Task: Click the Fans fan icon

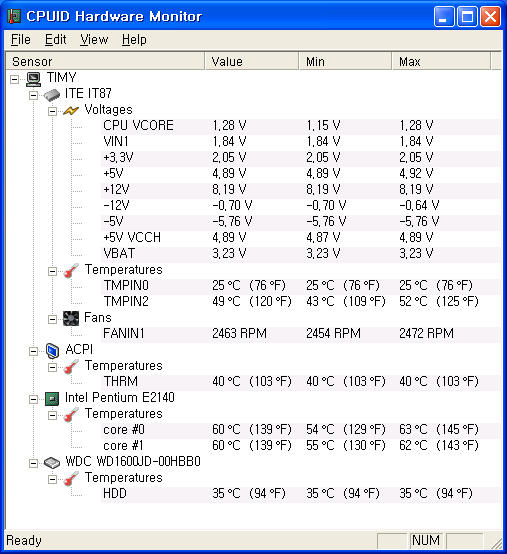Action: click(71, 319)
